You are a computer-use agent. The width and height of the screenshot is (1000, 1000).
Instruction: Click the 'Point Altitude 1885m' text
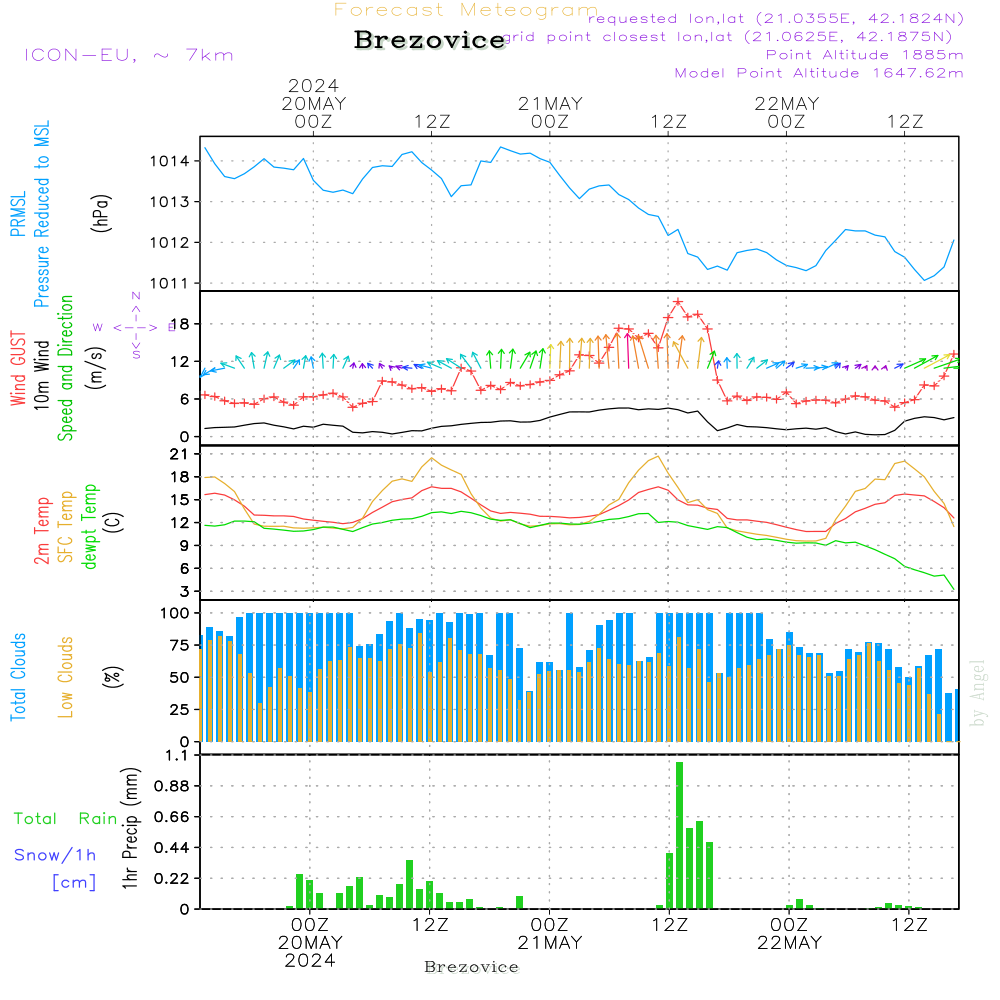click(864, 55)
